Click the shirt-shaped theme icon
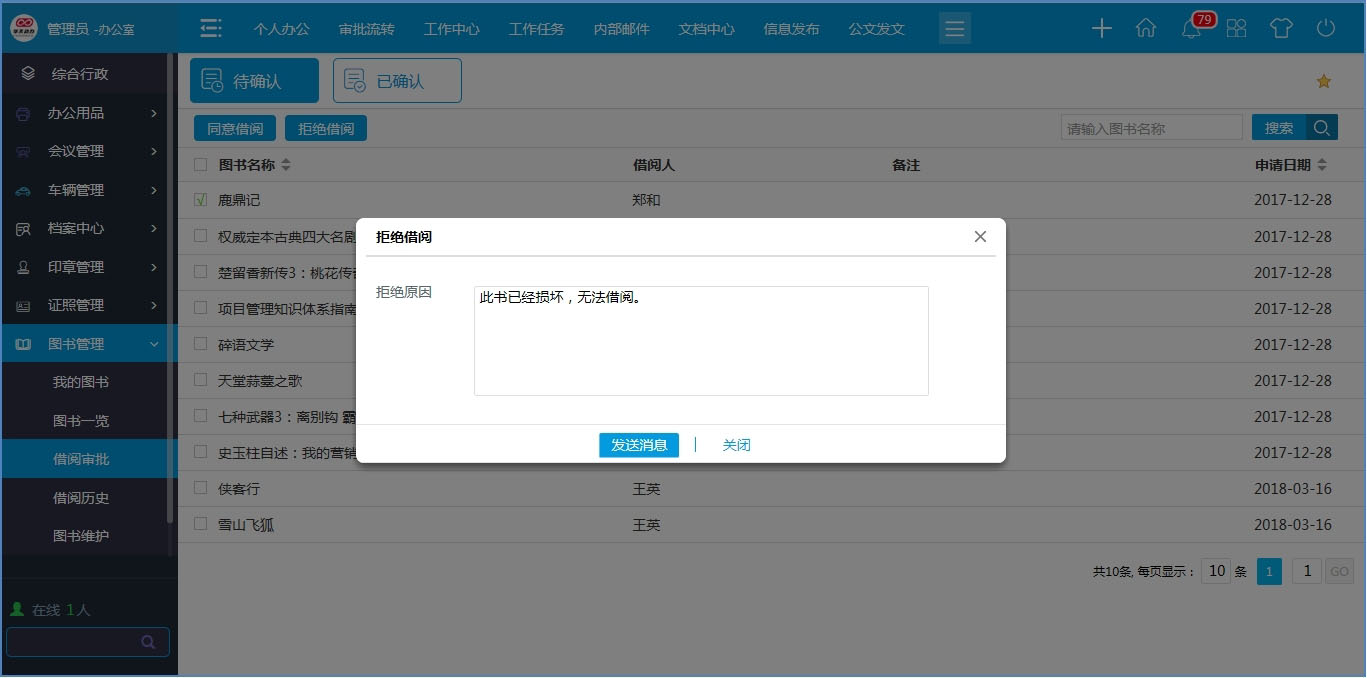 point(1281,28)
